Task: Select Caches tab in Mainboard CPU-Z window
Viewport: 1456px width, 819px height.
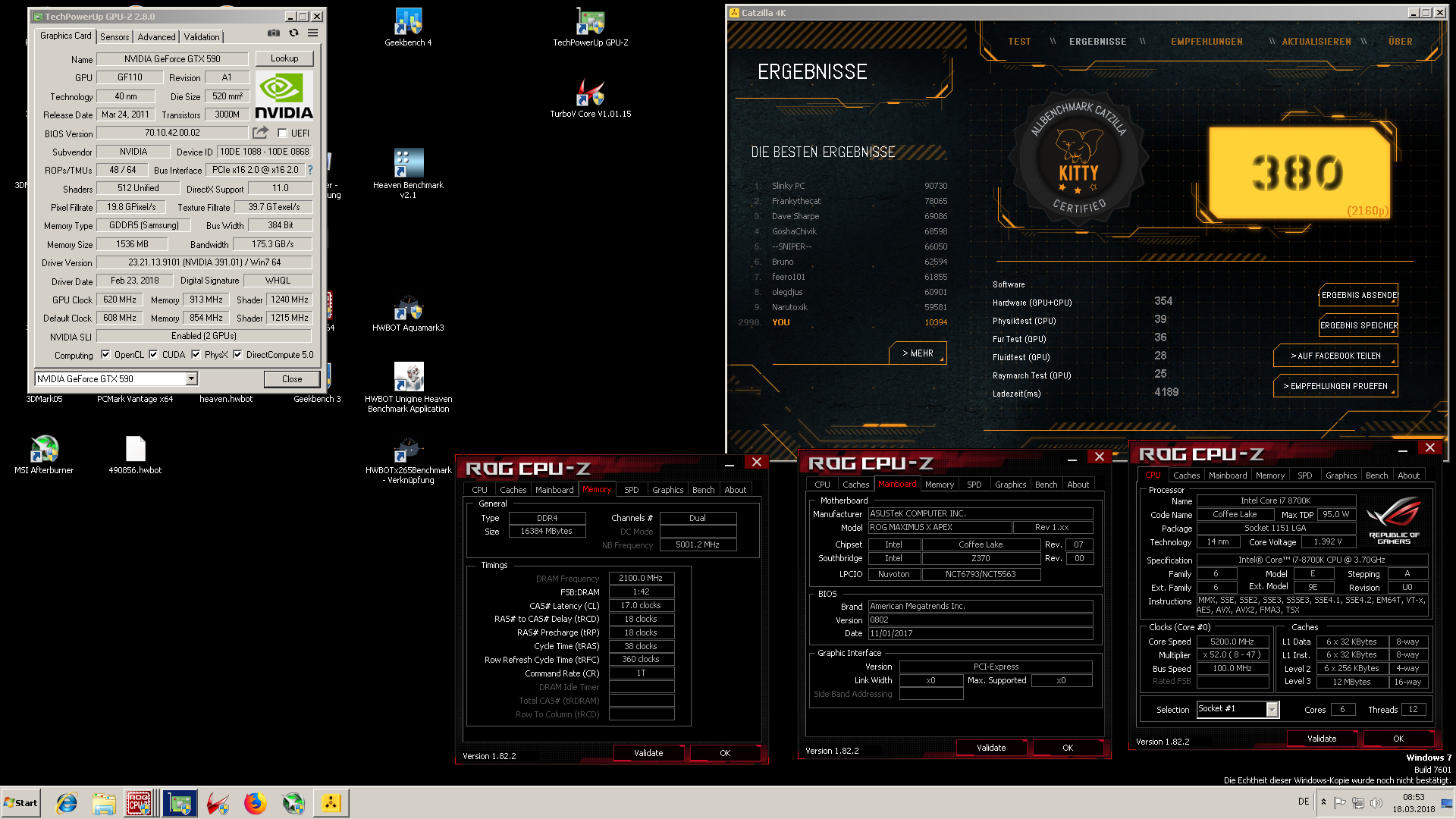Action: tap(855, 485)
